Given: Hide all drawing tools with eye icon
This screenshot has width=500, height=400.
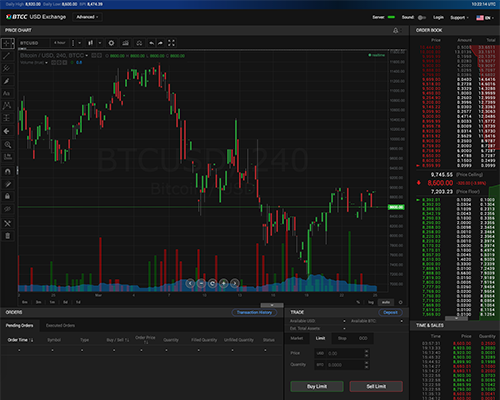Looking at the screenshot, I should pyautogui.click(x=7, y=209).
